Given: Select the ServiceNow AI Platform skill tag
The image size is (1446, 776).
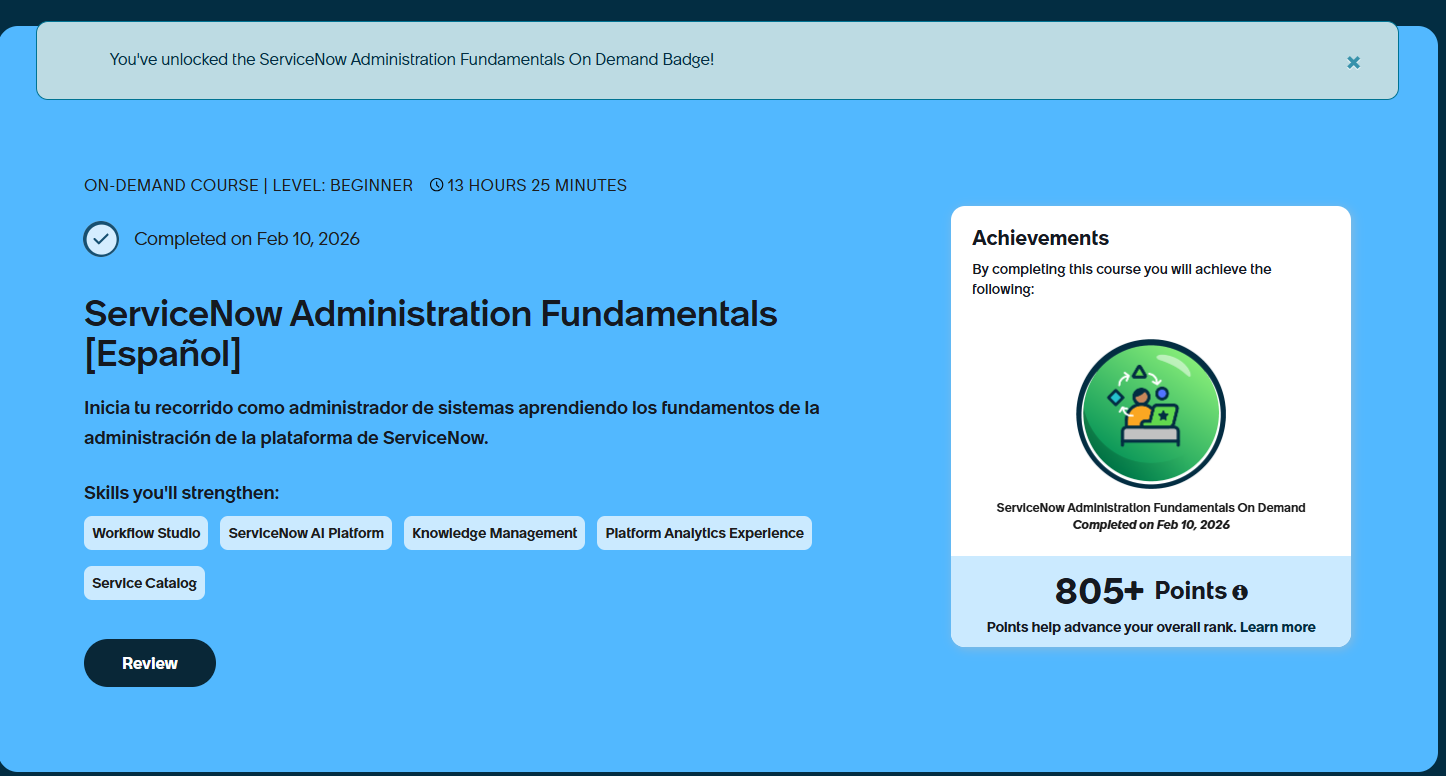Looking at the screenshot, I should 306,533.
